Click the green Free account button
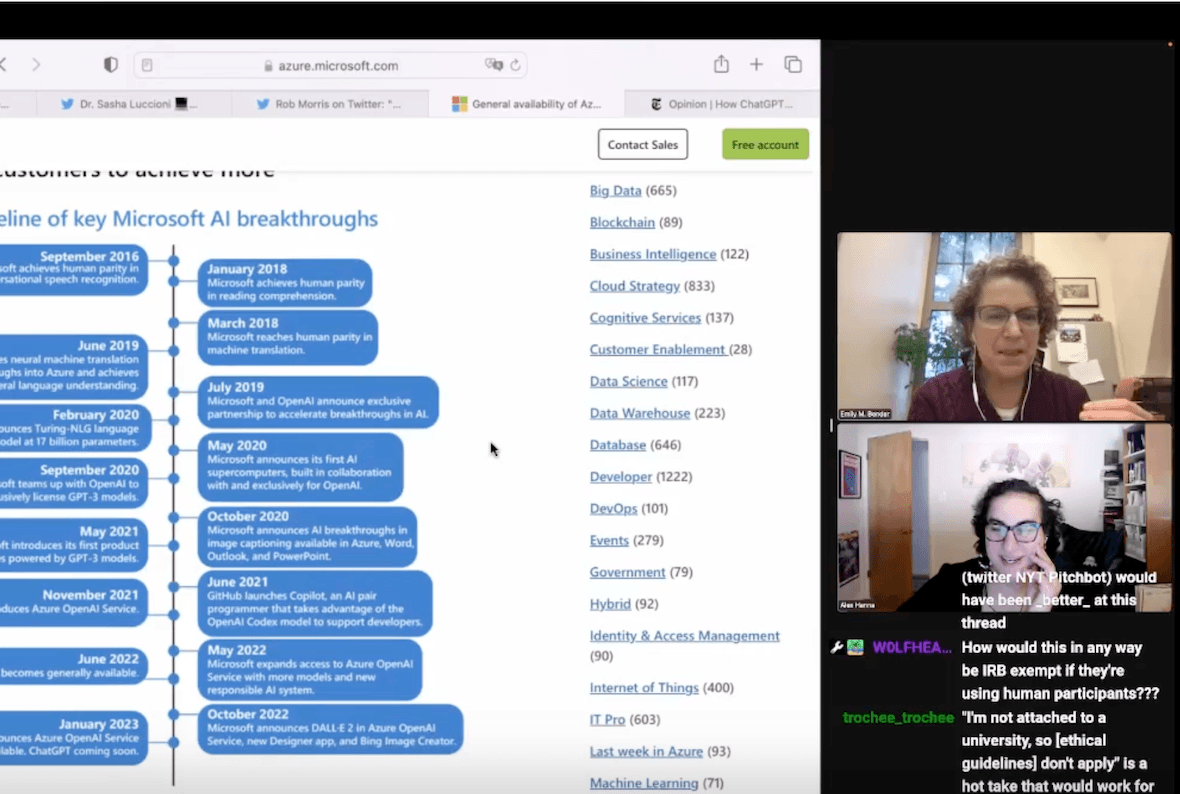Screen dimensions: 1180x794 (765, 145)
